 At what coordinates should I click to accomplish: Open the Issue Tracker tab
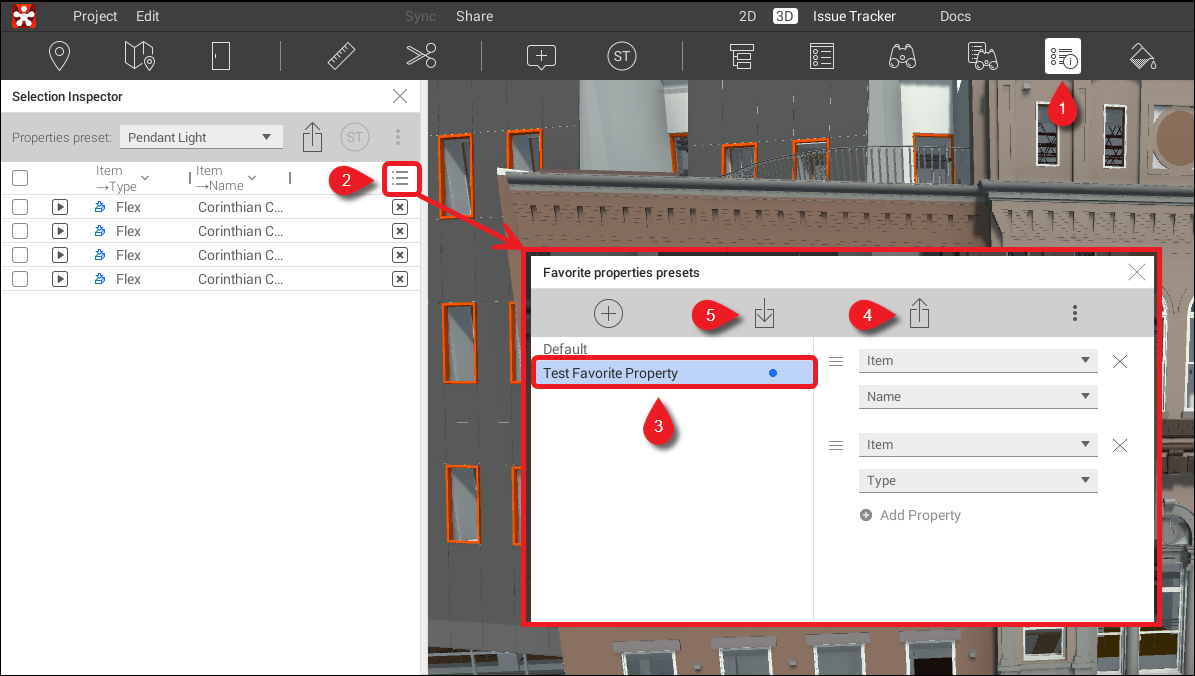tap(854, 16)
